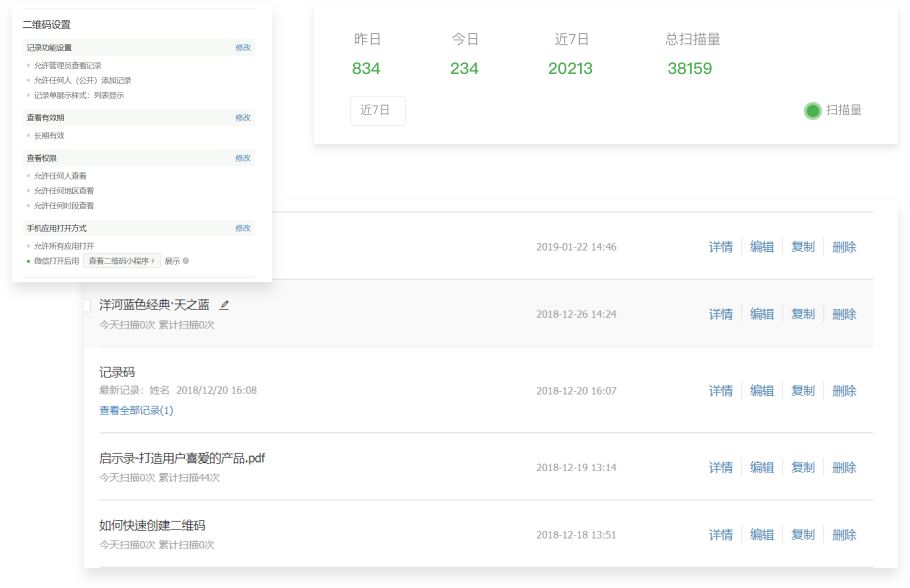
Task: Click 修改 for 手机应用打开方式
Action: (x=243, y=228)
